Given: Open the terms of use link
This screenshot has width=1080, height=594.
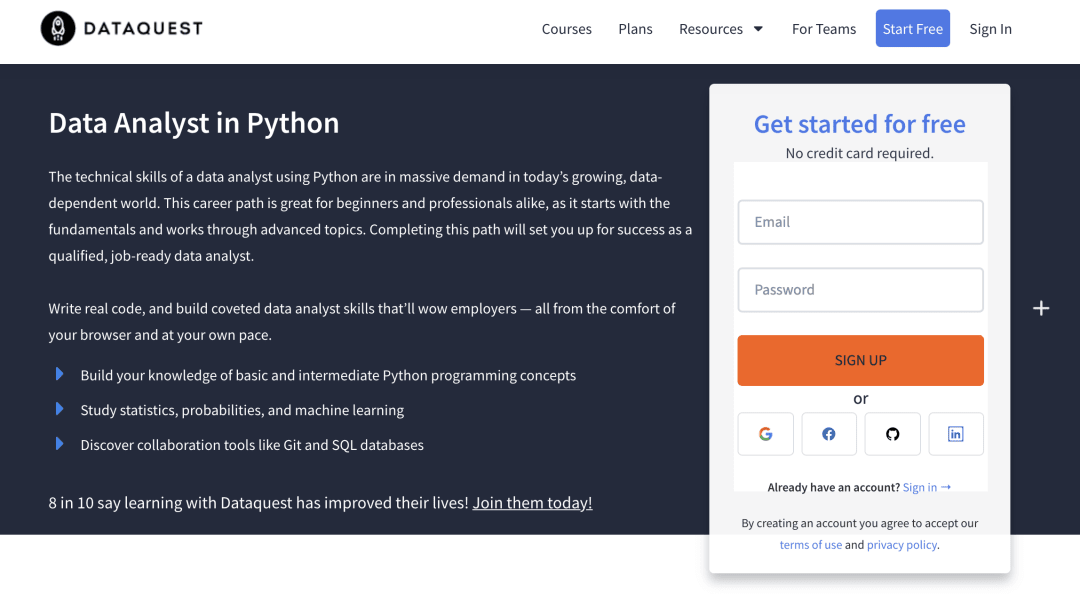Looking at the screenshot, I should (x=811, y=544).
